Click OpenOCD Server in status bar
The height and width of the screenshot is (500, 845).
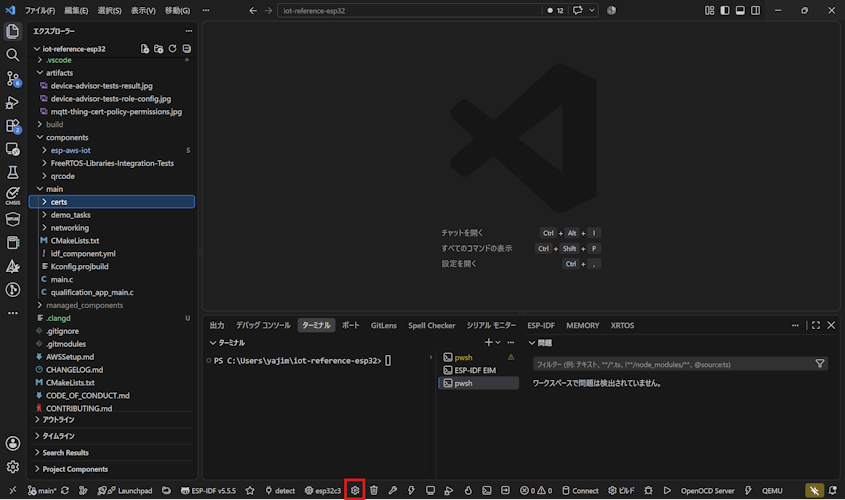click(x=707, y=490)
